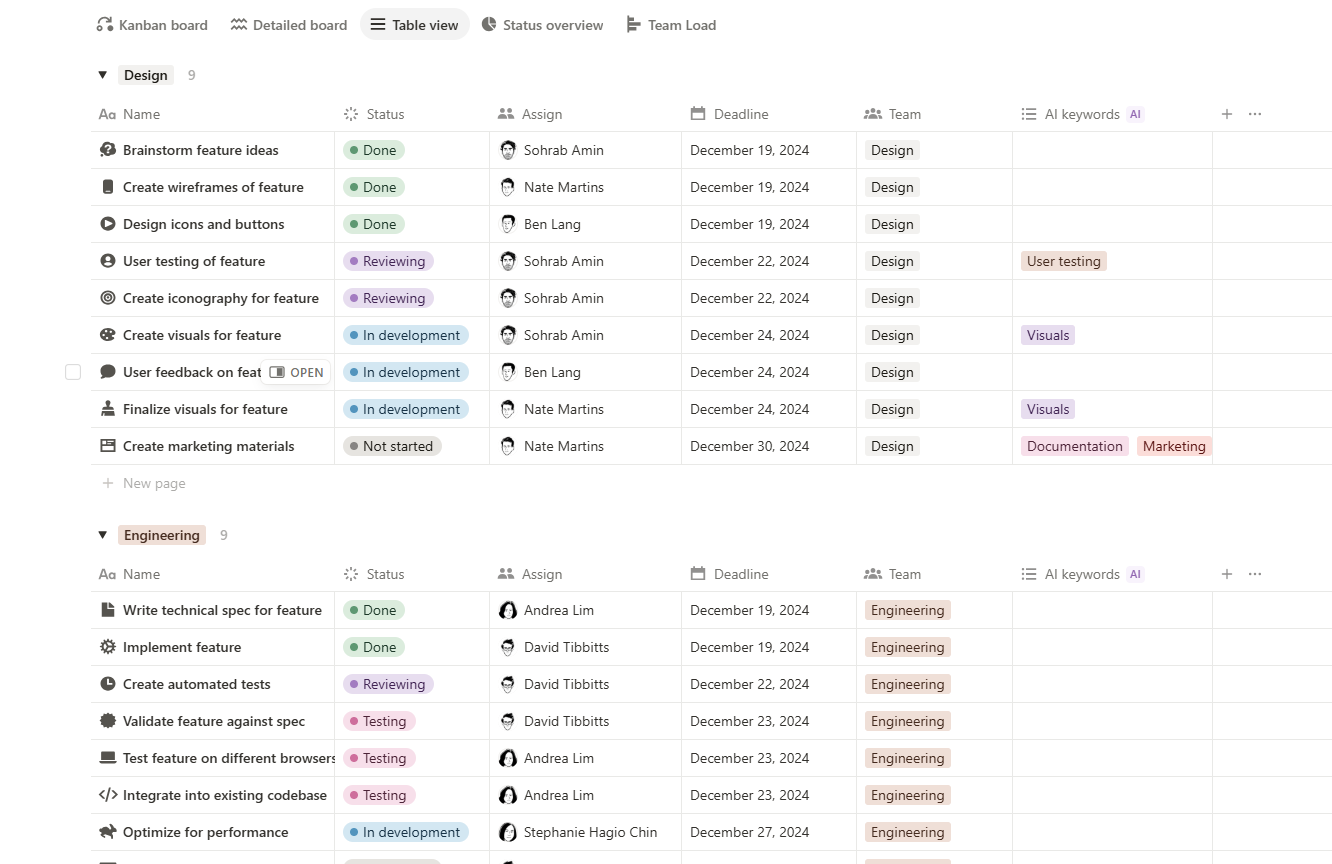Collapse the Design group triangle
1332x864 pixels.
[x=102, y=75]
